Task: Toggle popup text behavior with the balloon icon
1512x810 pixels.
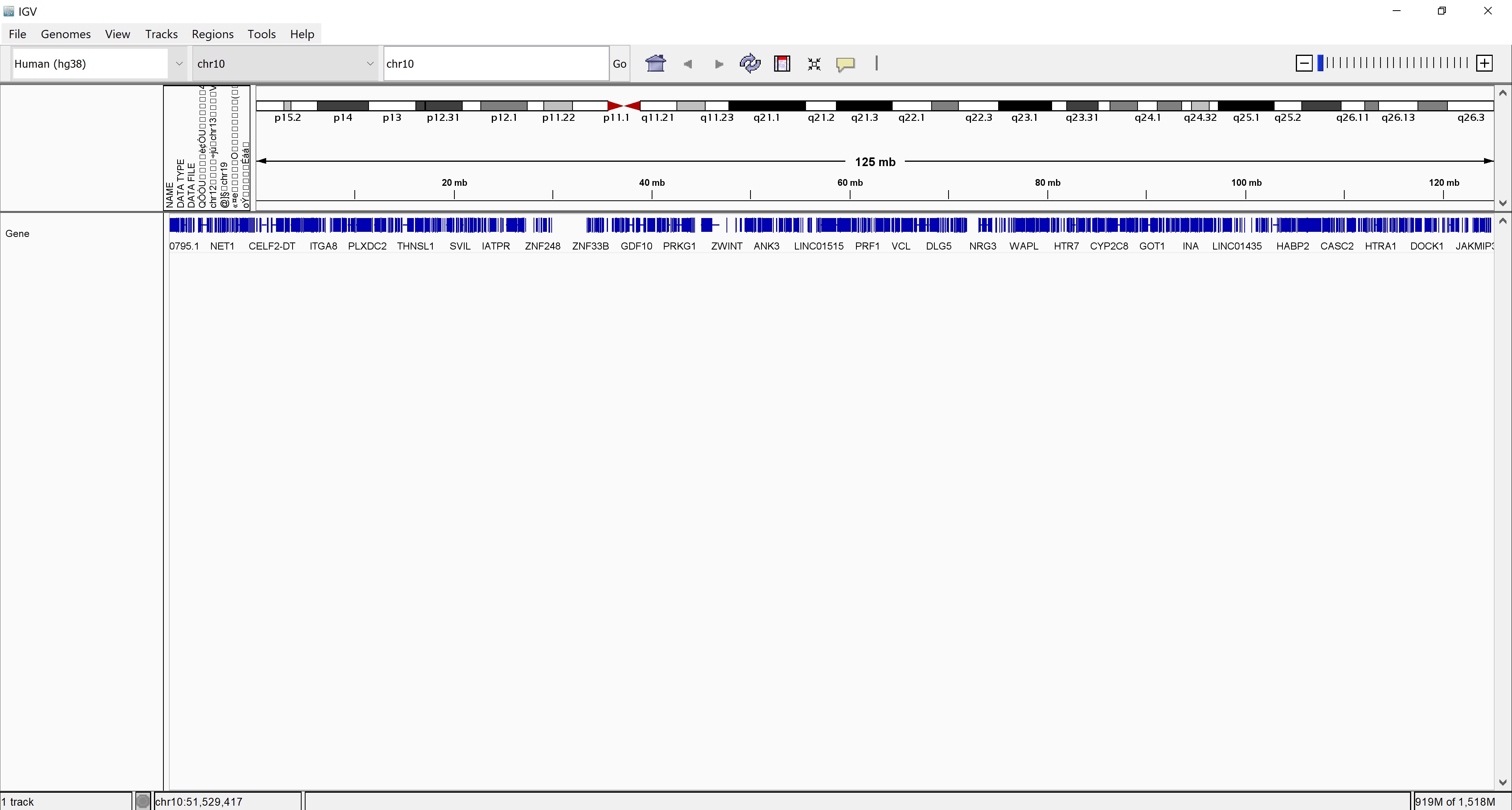Action: 845,63
